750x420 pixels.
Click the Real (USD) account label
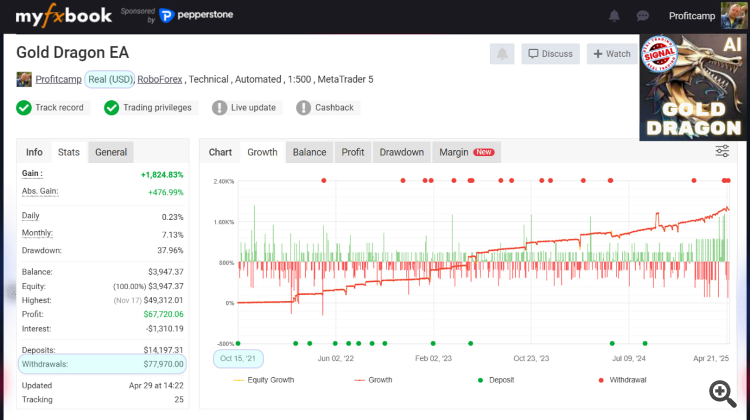tap(110, 79)
